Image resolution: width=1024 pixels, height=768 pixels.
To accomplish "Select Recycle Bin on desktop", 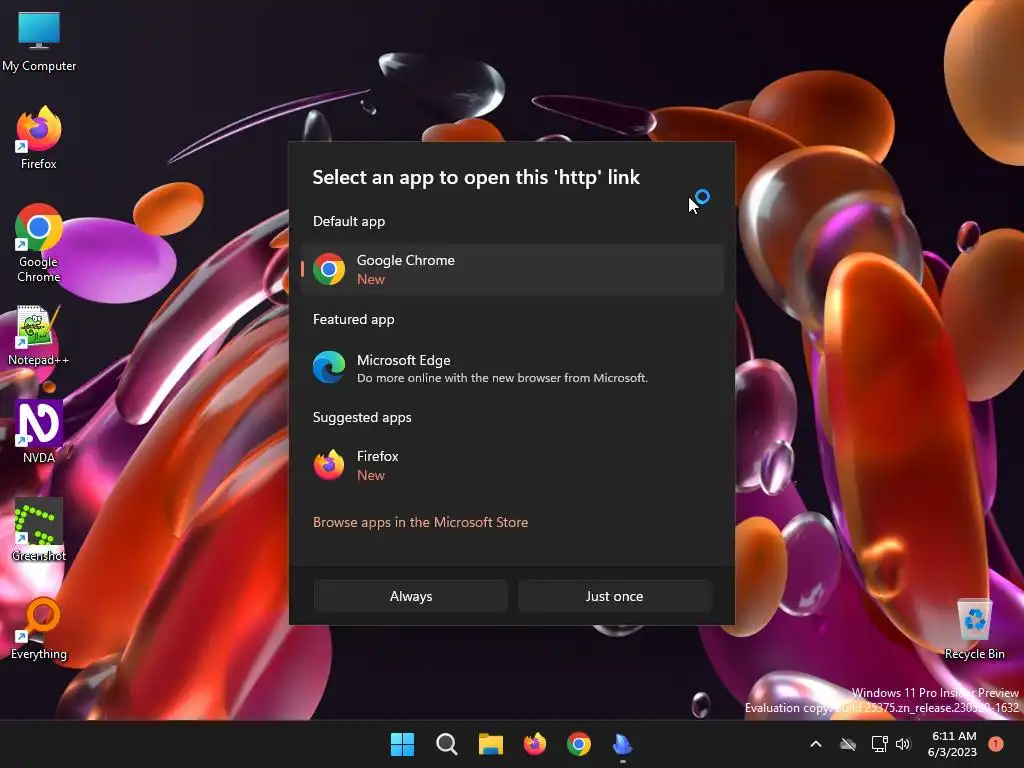I will click(974, 629).
